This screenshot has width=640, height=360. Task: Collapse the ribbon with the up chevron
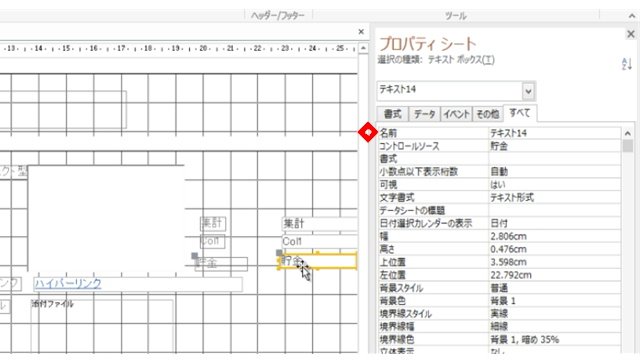point(632,16)
